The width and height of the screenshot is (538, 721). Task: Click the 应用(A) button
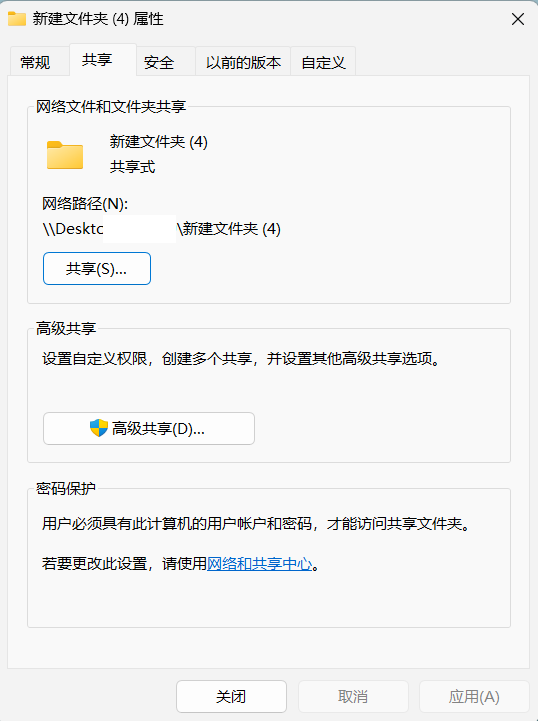474,697
